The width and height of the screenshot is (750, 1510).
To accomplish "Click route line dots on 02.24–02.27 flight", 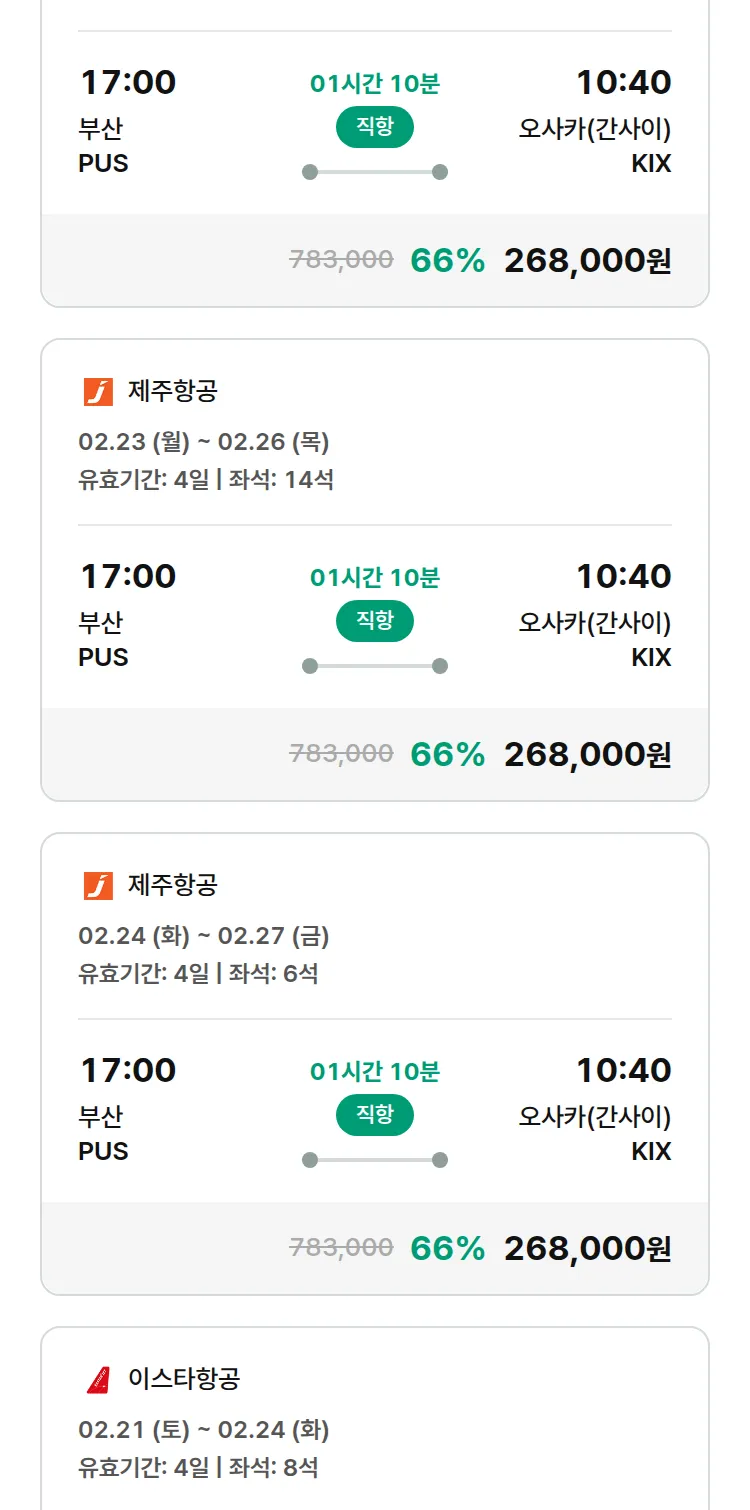I will tap(375, 1160).
